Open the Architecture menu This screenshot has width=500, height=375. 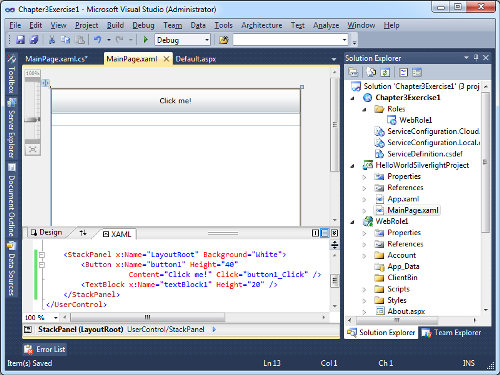click(x=262, y=25)
